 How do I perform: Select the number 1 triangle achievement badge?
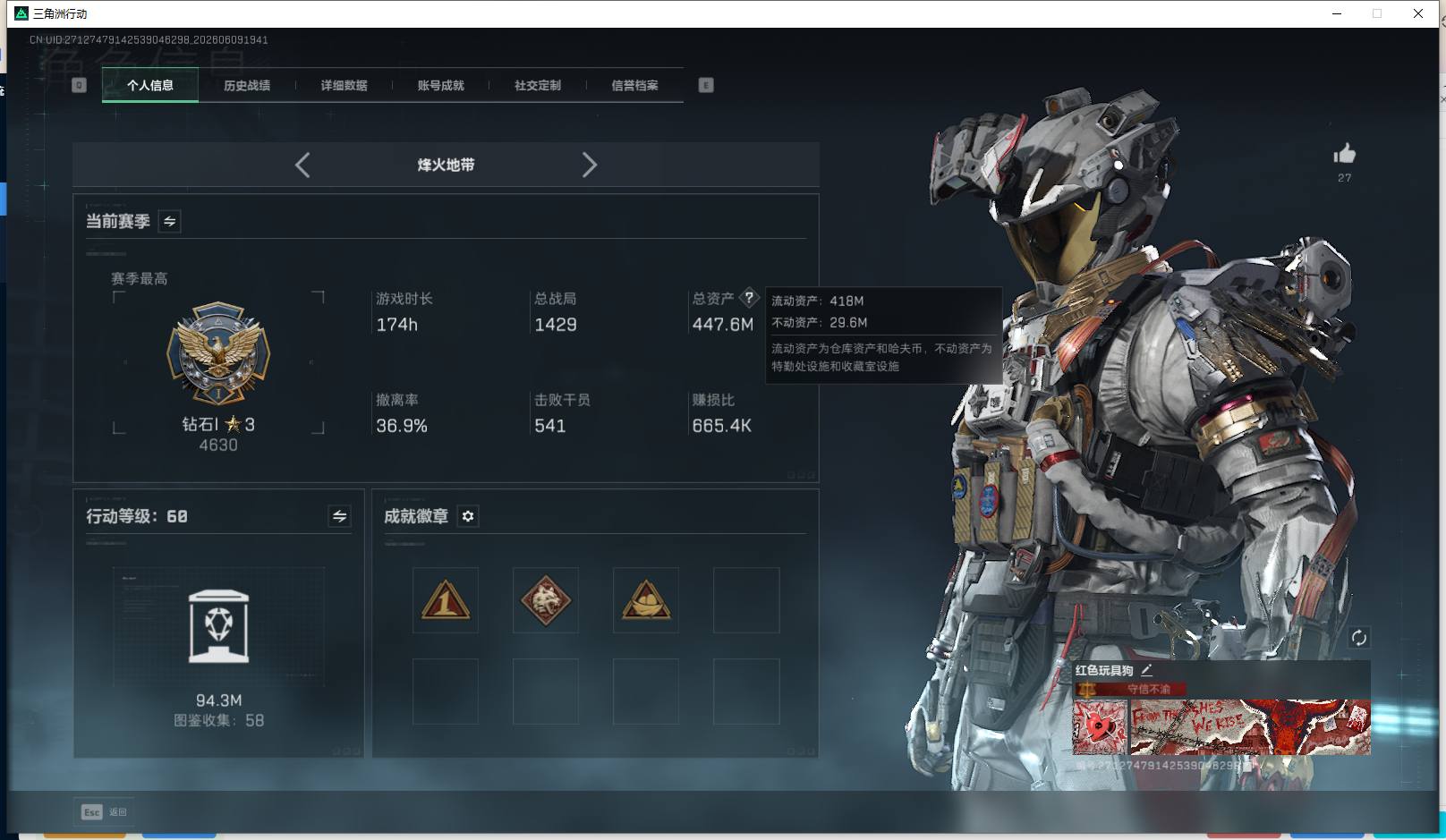coord(446,600)
